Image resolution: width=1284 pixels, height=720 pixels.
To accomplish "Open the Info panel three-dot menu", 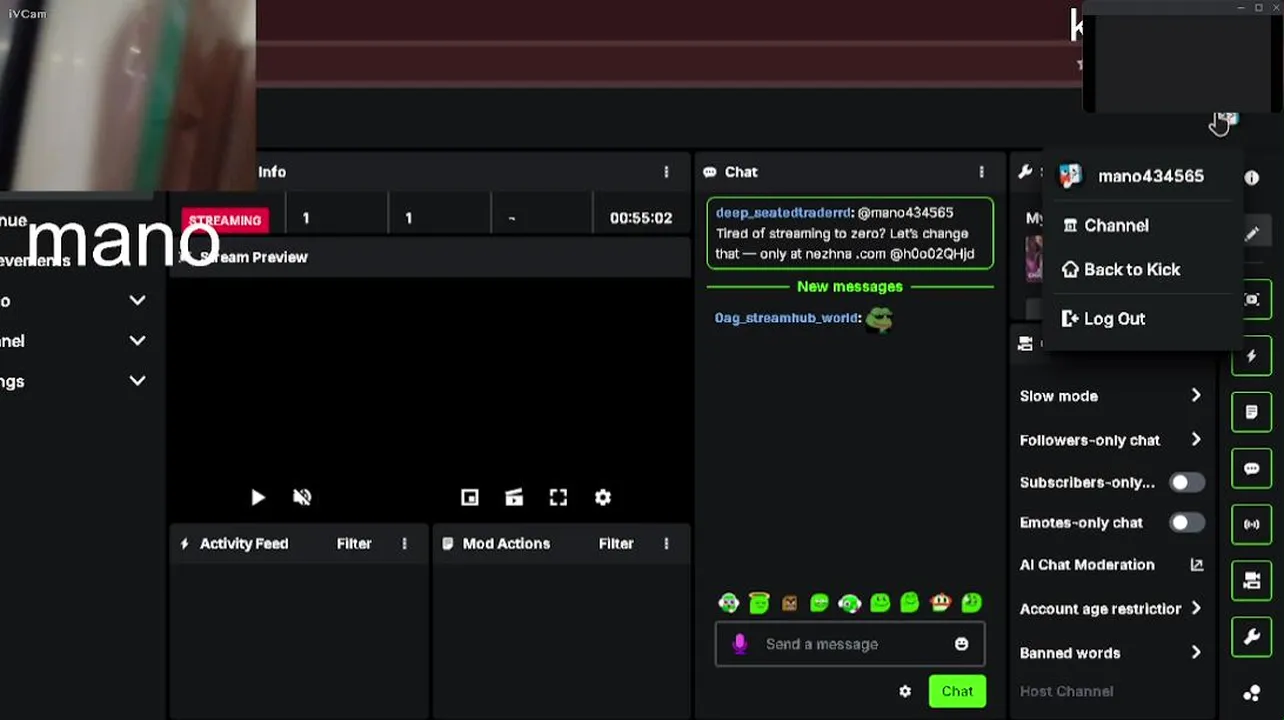I will pyautogui.click(x=666, y=172).
